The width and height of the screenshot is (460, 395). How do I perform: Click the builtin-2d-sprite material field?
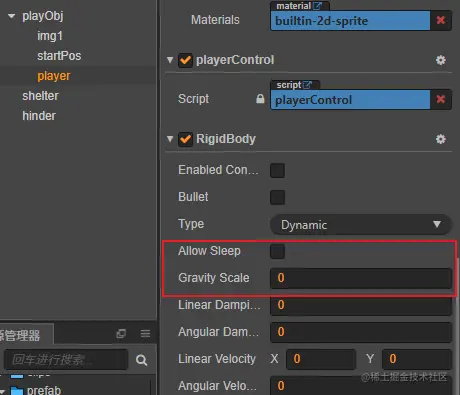click(350, 21)
